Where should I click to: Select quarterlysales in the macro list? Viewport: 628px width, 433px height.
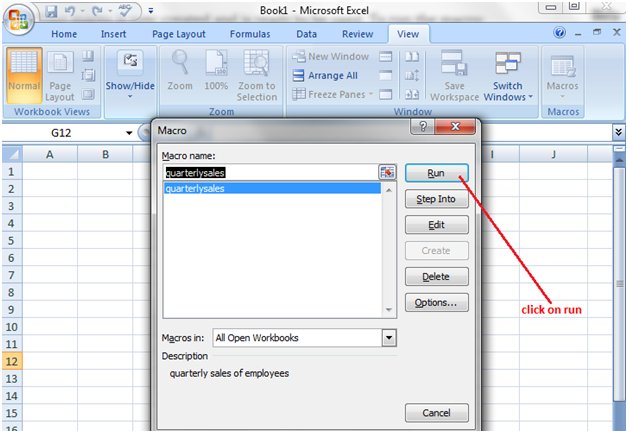click(x=272, y=188)
